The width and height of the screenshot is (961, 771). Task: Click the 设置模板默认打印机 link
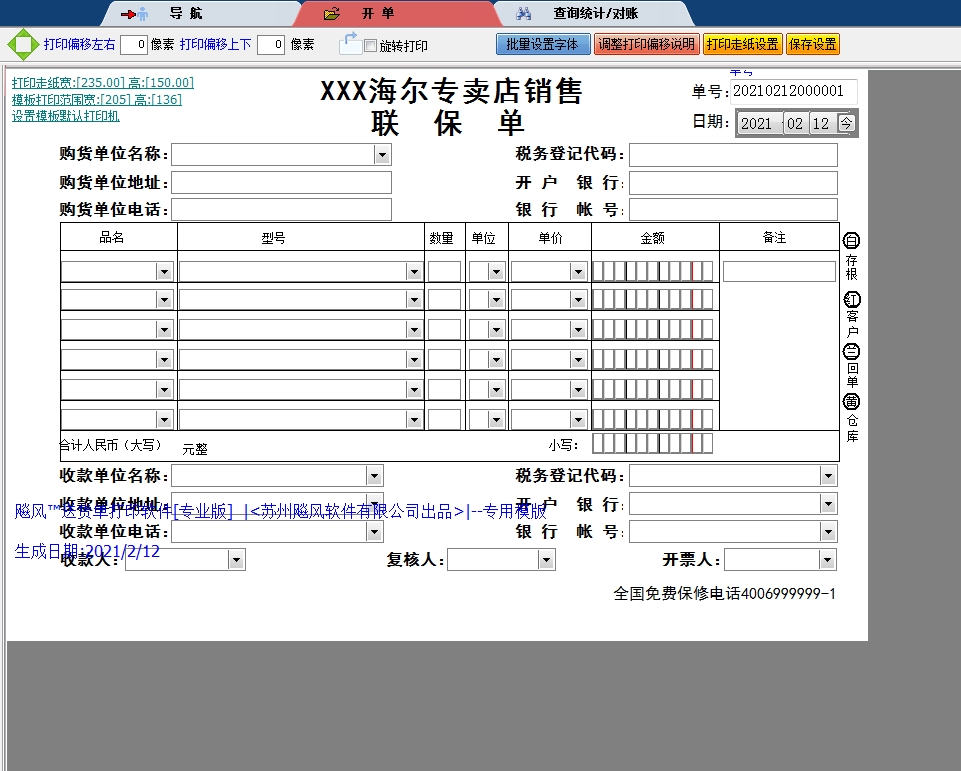point(66,116)
